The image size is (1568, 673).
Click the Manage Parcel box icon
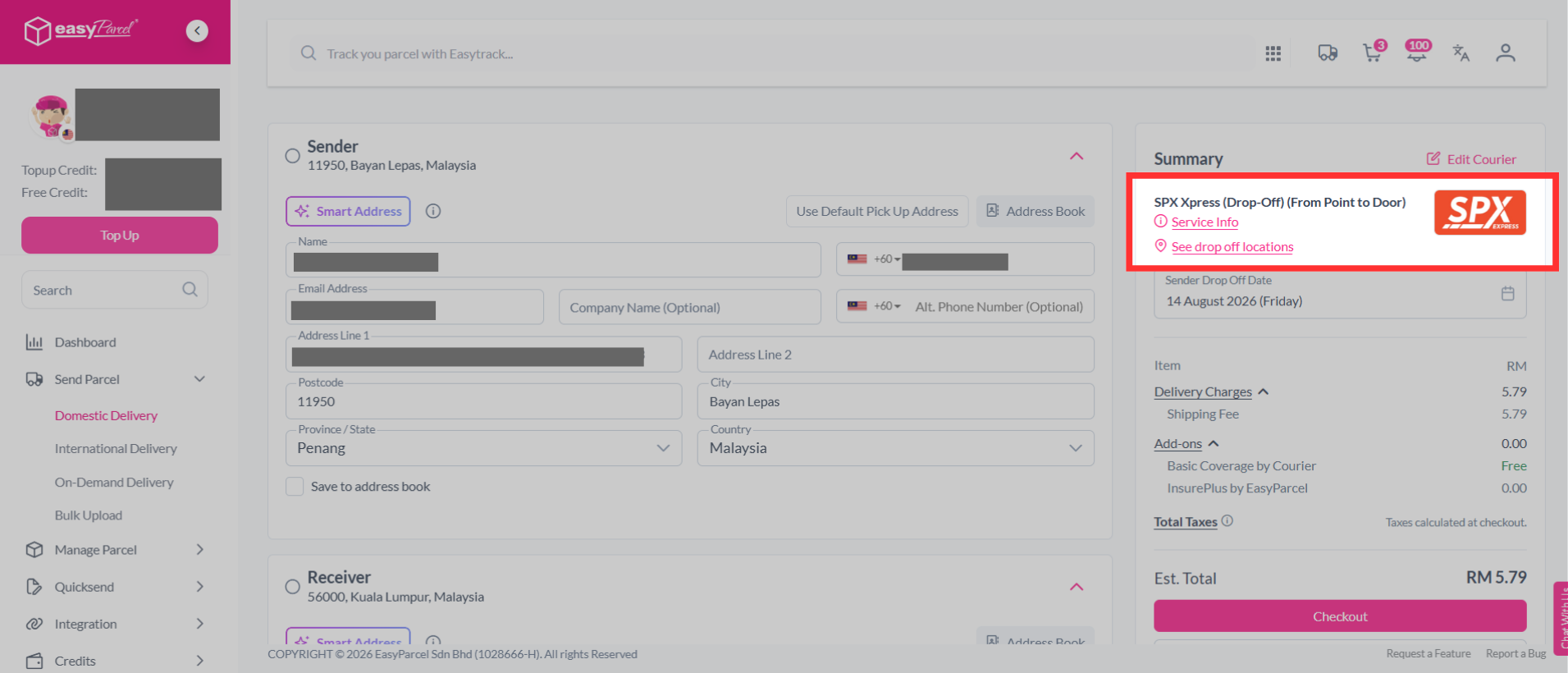point(34,550)
